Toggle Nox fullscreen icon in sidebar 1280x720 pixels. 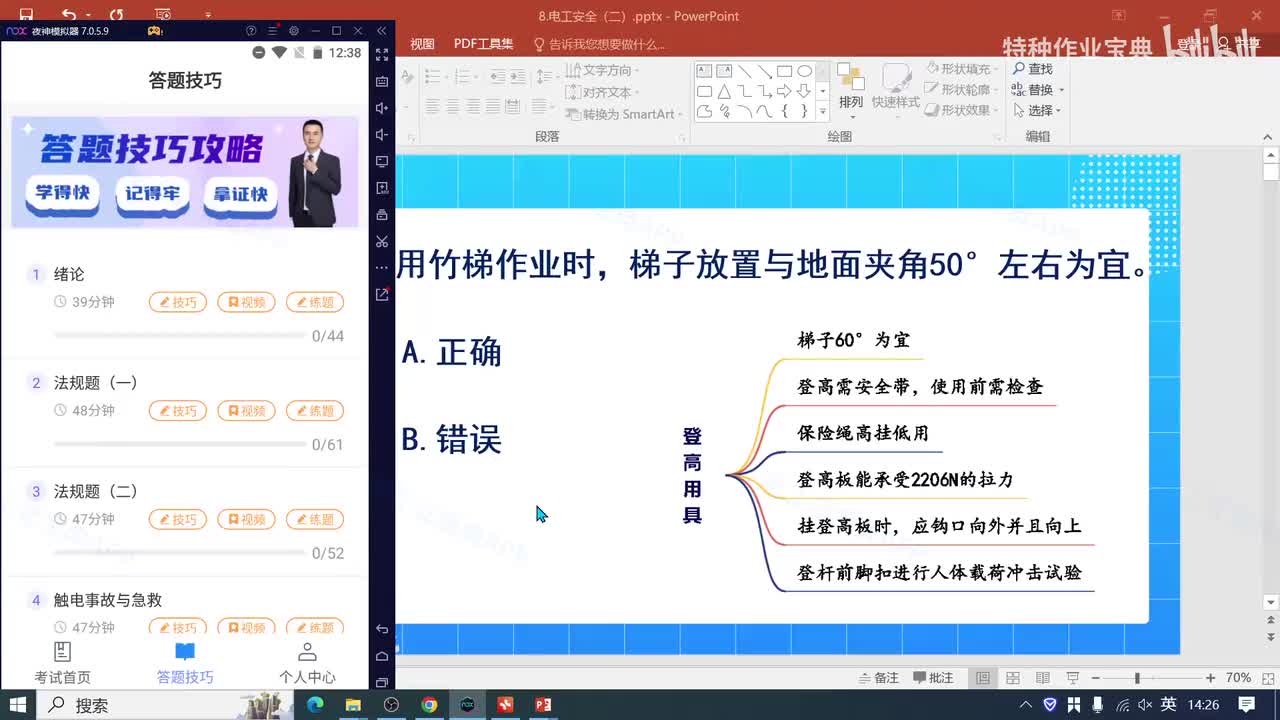(x=382, y=54)
